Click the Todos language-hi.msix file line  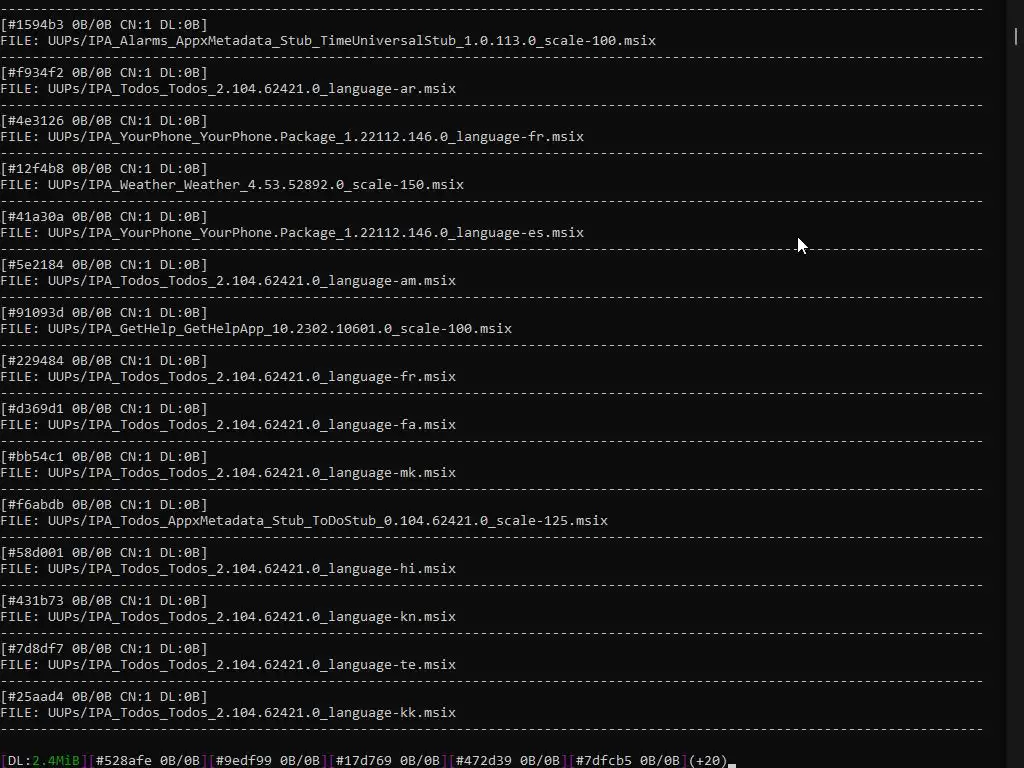coord(228,569)
